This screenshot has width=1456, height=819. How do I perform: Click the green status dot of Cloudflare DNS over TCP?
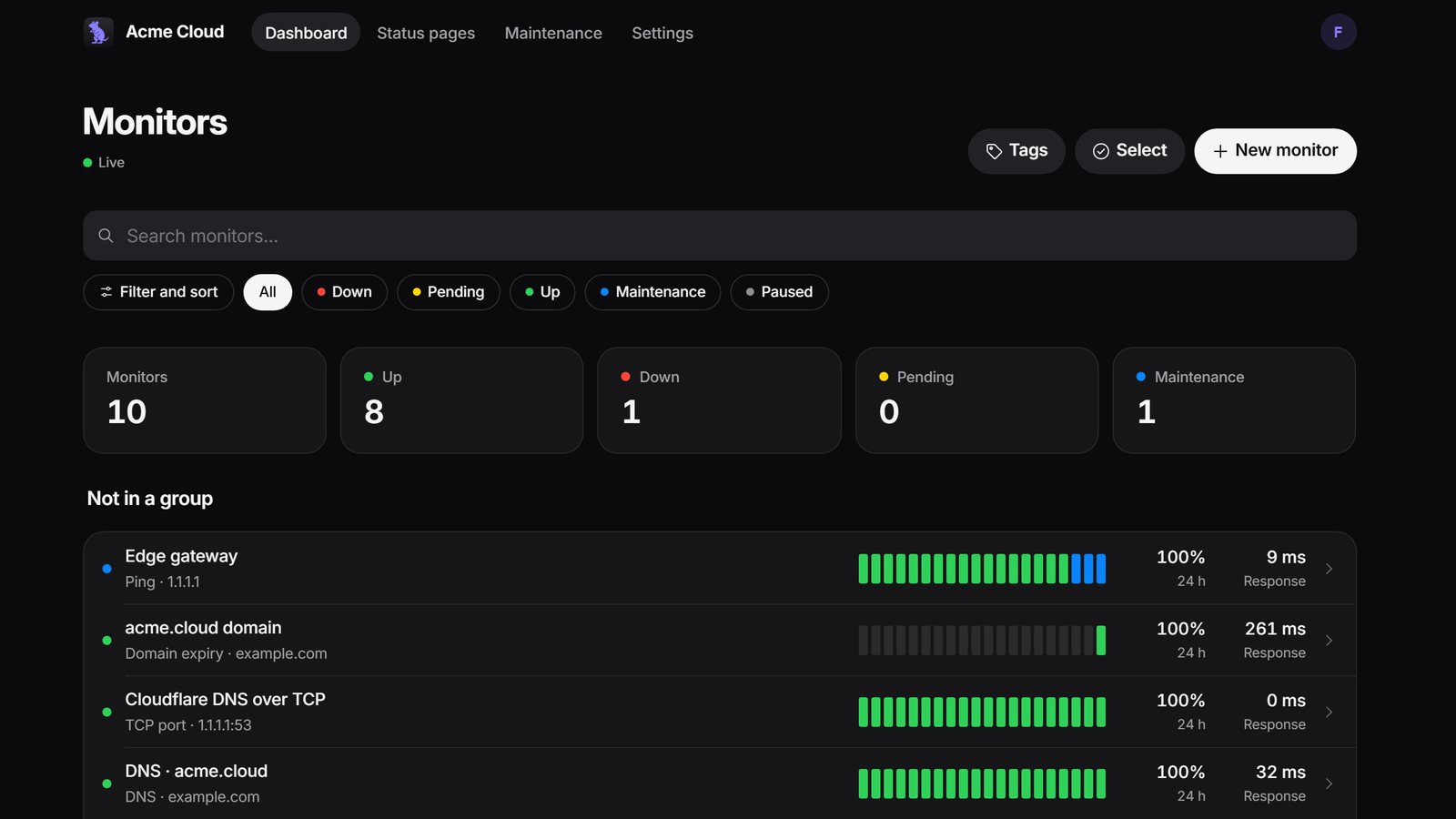pos(106,713)
